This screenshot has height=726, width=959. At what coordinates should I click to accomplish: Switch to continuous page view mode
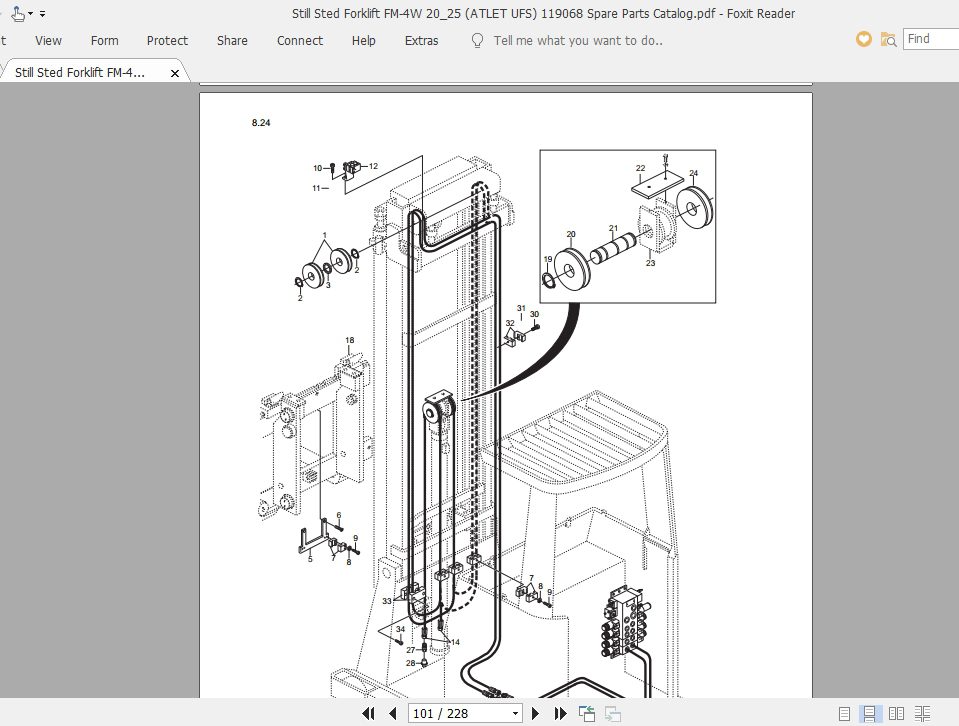(x=869, y=713)
